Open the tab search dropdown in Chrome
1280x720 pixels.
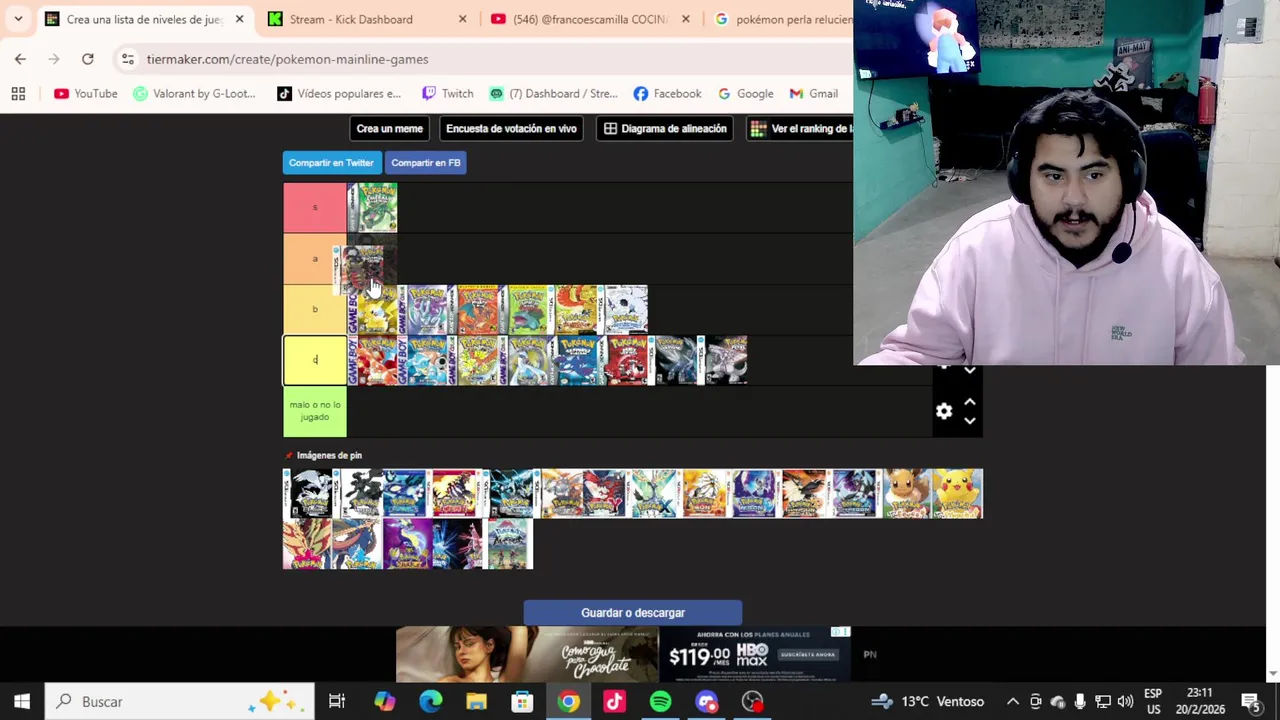point(18,19)
